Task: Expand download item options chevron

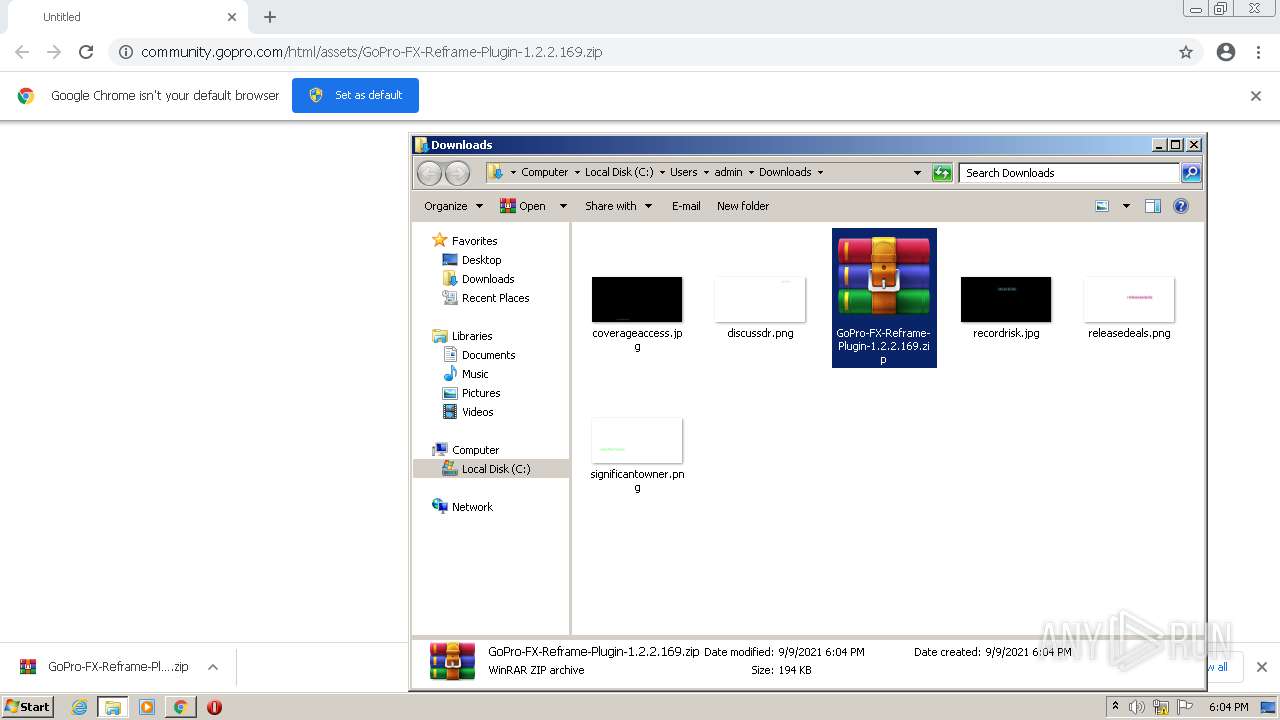Action: (x=212, y=667)
